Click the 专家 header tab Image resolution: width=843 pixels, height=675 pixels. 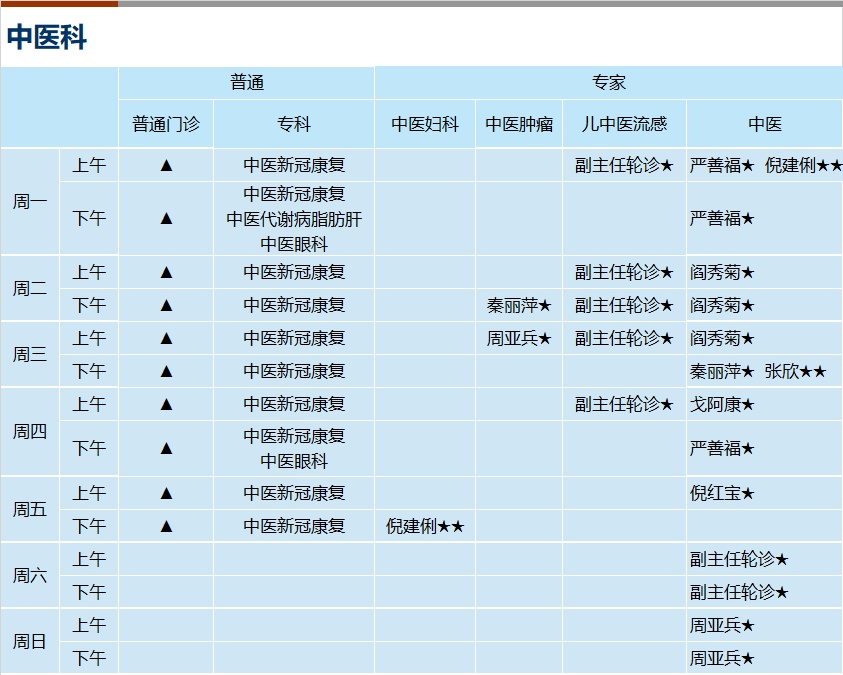click(x=608, y=83)
